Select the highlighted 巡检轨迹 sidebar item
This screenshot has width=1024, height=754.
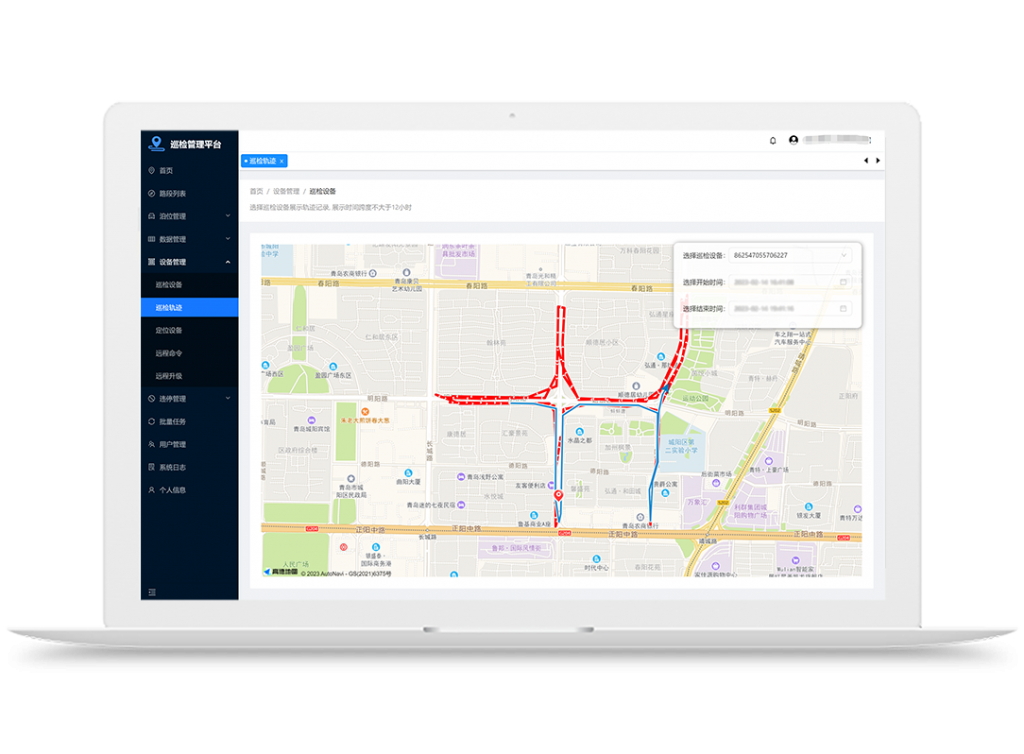[x=189, y=307]
